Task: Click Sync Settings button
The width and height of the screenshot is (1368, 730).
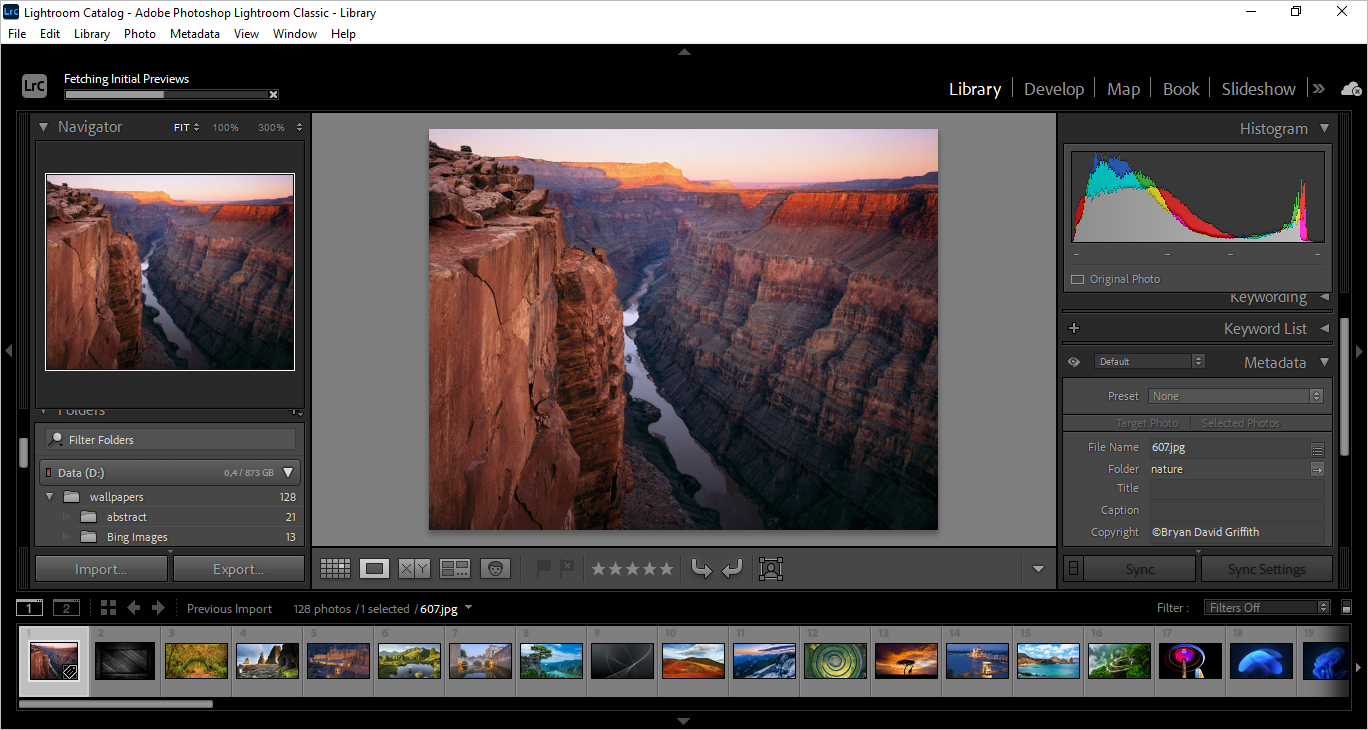Action: click(1267, 569)
